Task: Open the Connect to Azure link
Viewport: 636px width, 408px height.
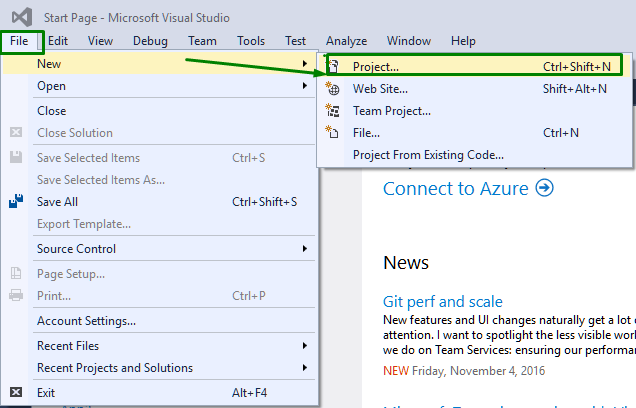Action: pos(457,188)
